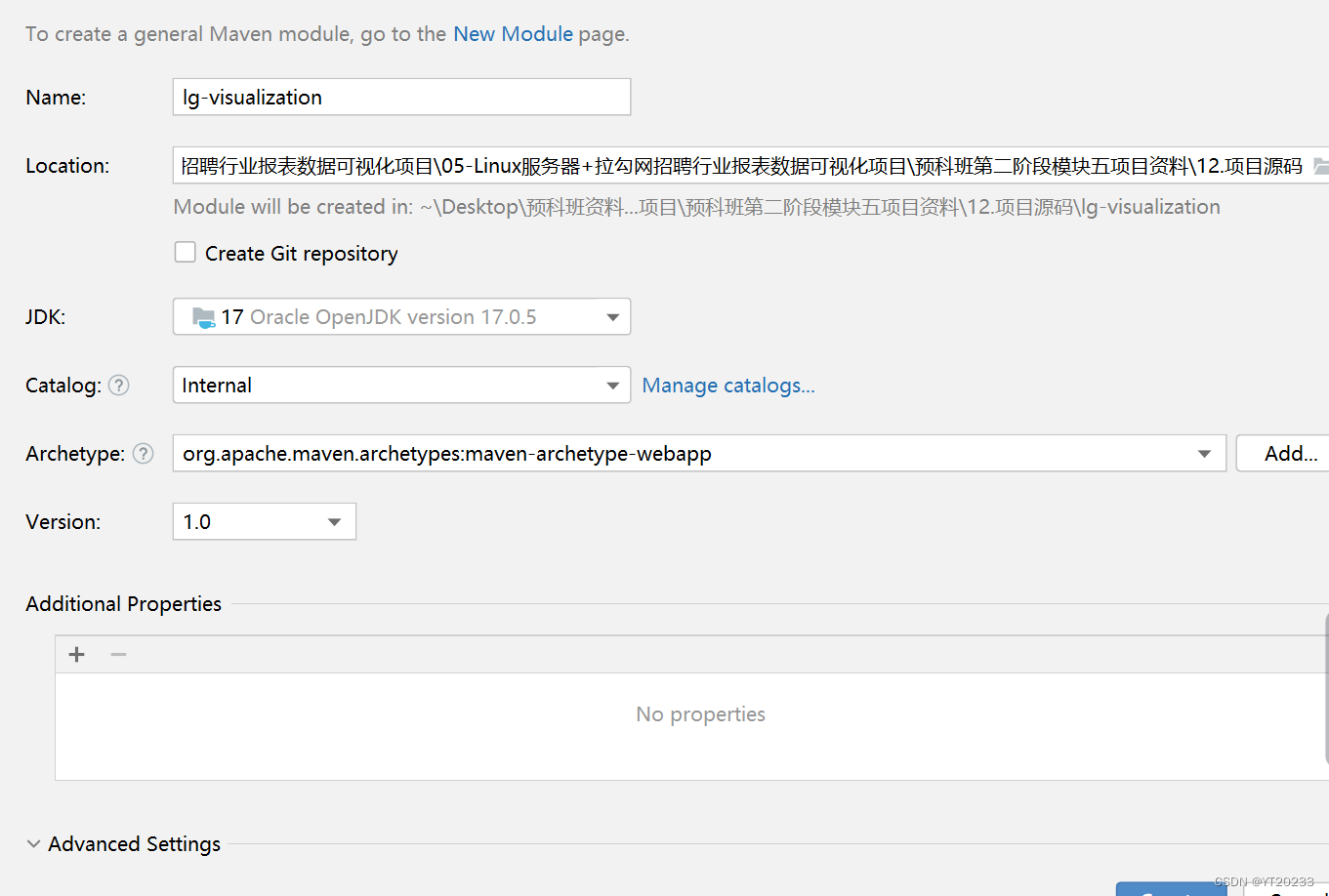
Task: Collapse the Advanced Settings section
Action: tap(33, 843)
